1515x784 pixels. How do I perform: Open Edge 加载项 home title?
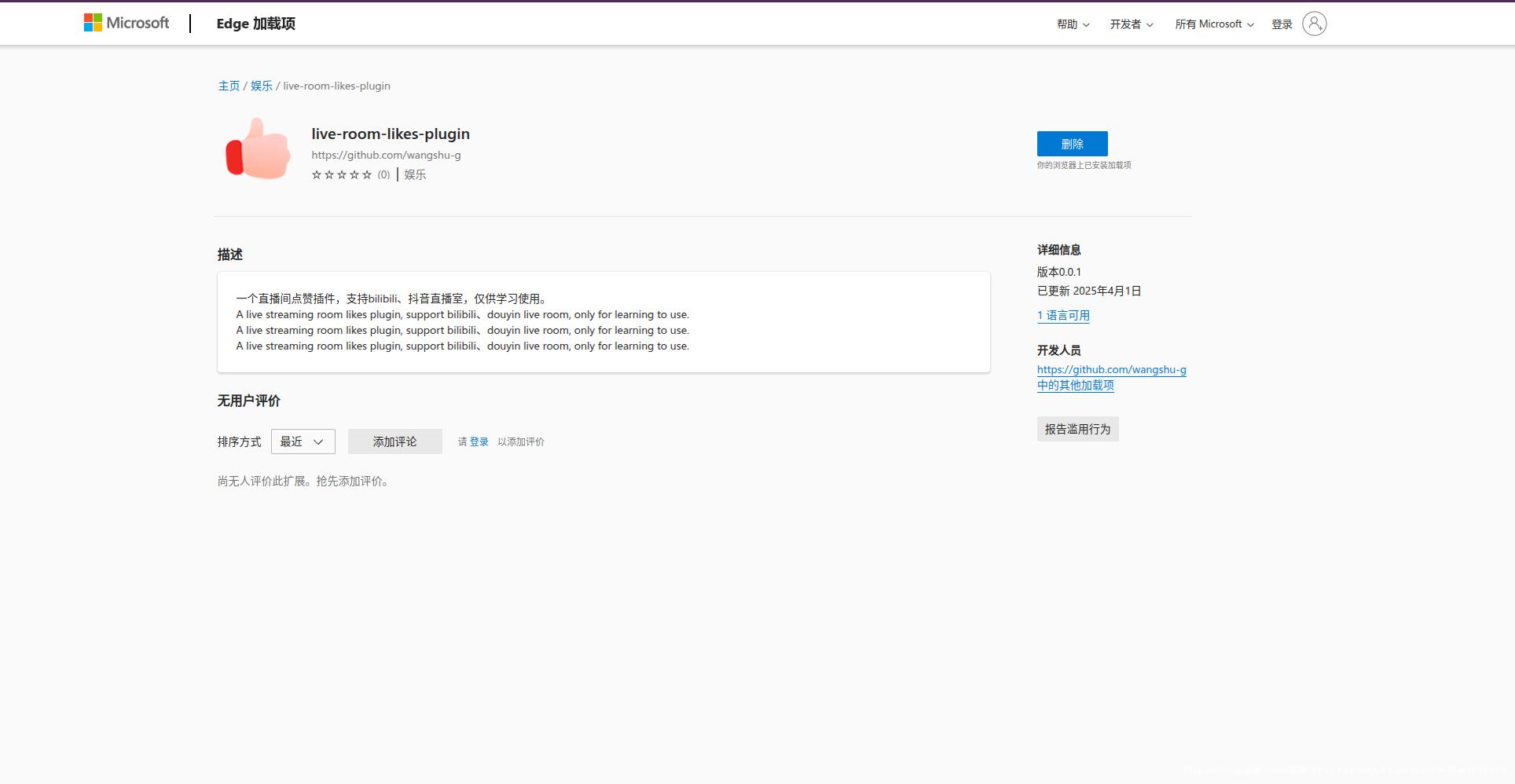(255, 24)
